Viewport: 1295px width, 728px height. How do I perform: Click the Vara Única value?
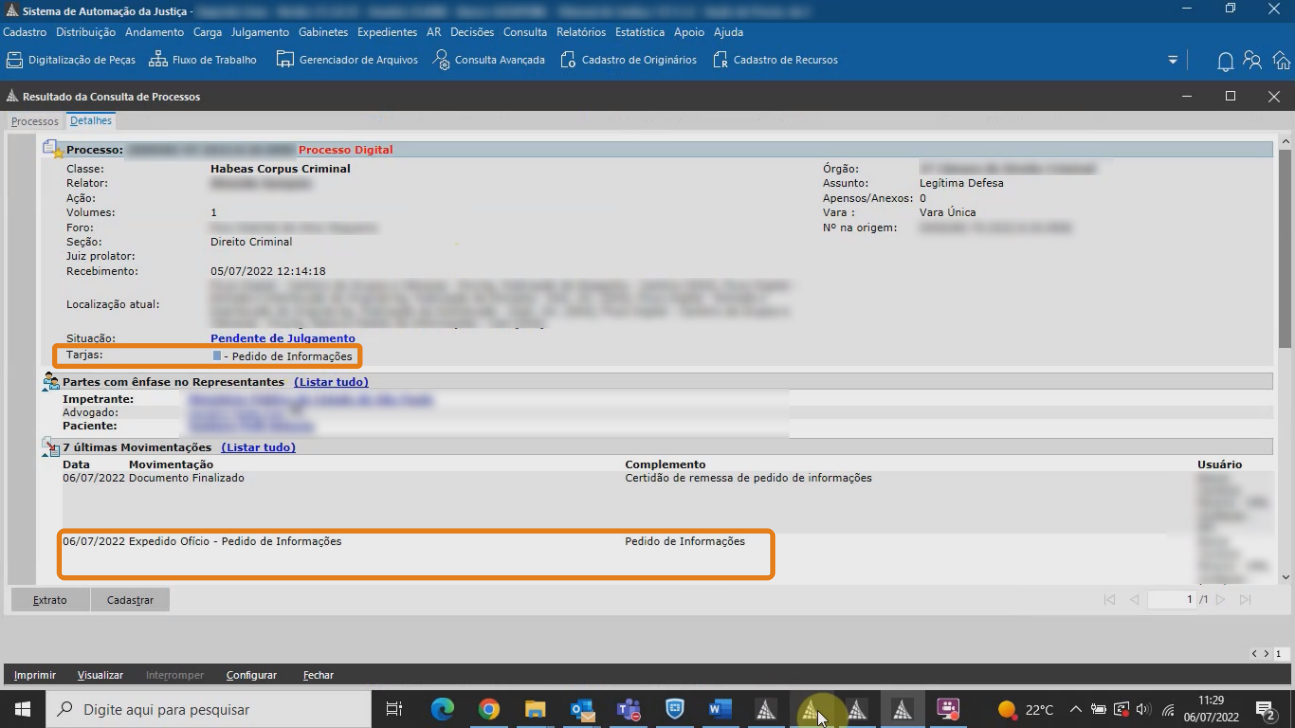pyautogui.click(x=947, y=213)
